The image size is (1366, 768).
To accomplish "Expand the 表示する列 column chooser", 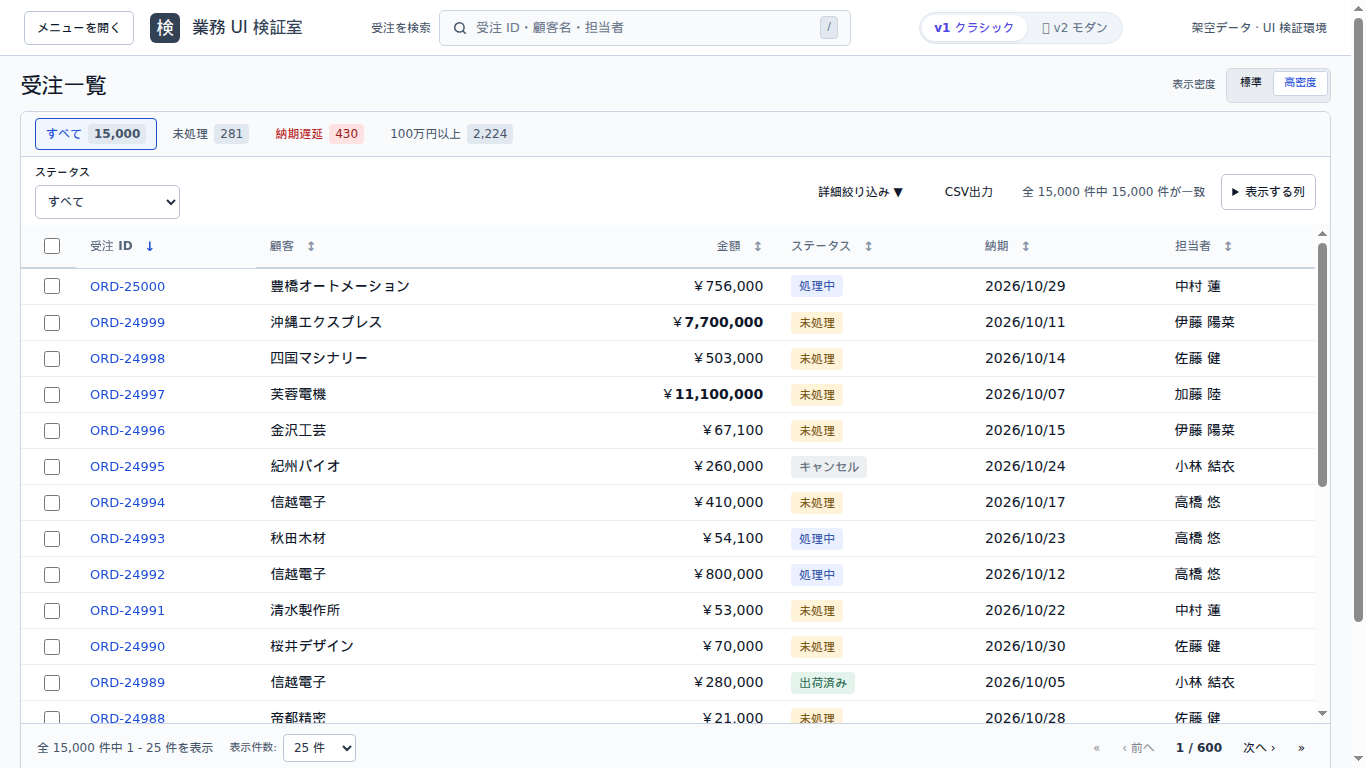I will click(x=1268, y=192).
